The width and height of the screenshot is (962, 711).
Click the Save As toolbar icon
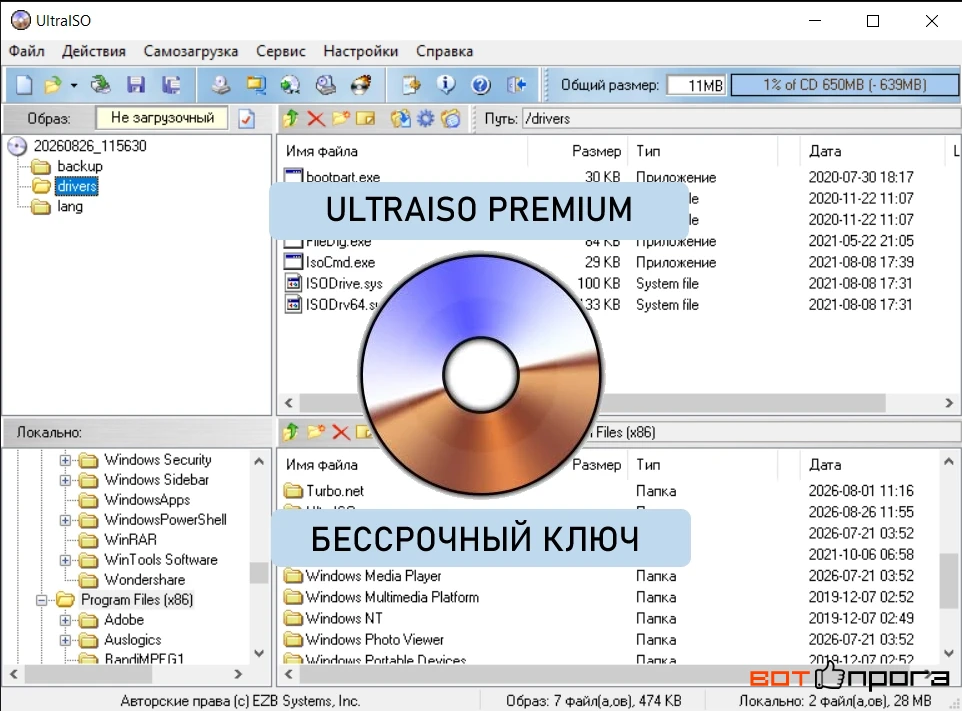click(171, 85)
